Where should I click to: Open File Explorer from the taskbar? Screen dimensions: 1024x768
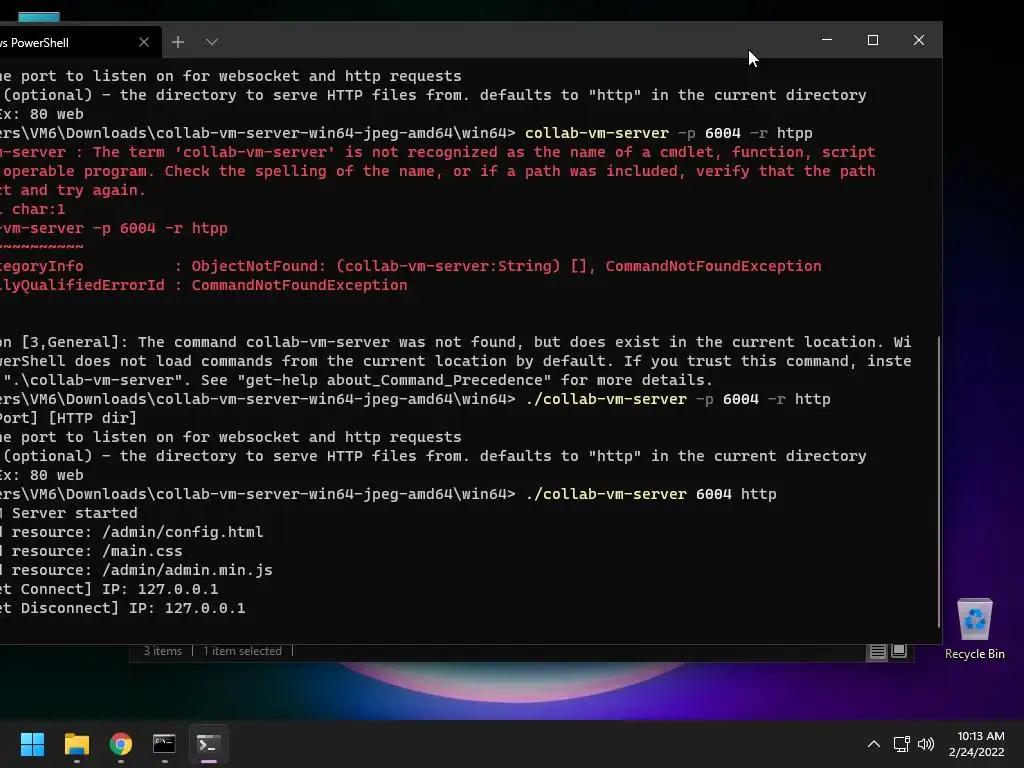(76, 744)
